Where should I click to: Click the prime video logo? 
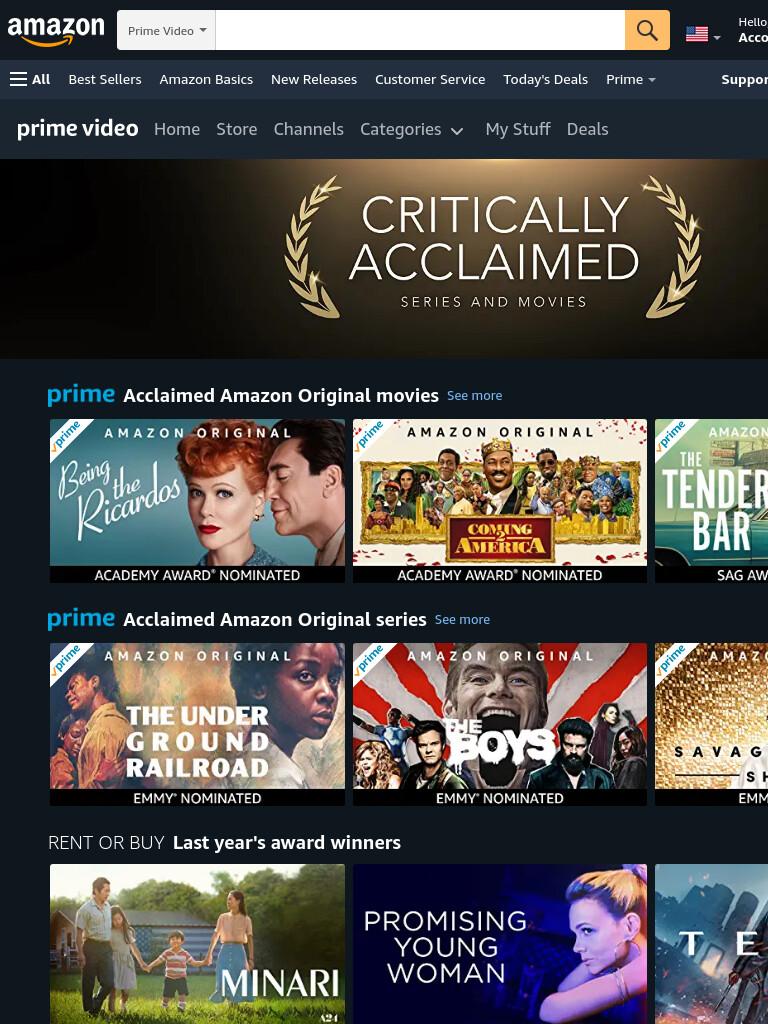(x=78, y=129)
